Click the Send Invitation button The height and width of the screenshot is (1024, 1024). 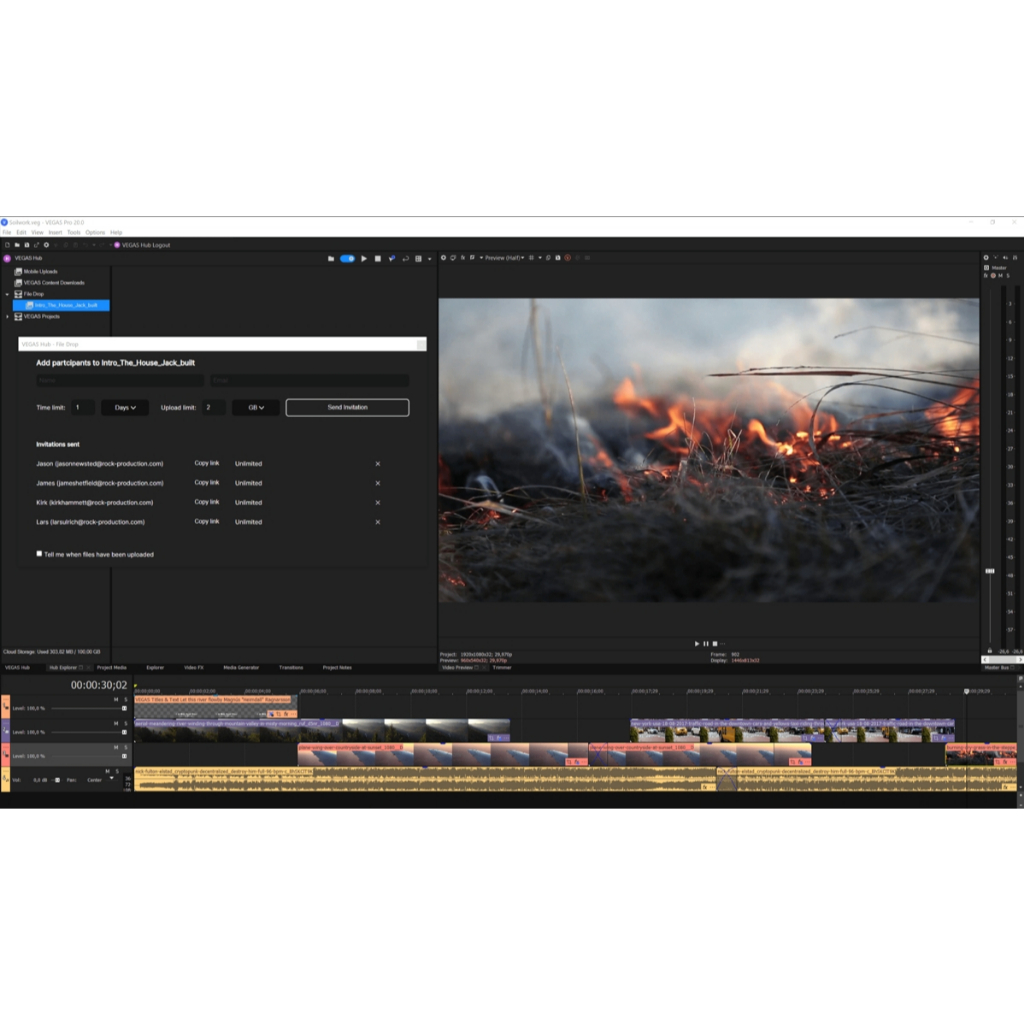(347, 408)
